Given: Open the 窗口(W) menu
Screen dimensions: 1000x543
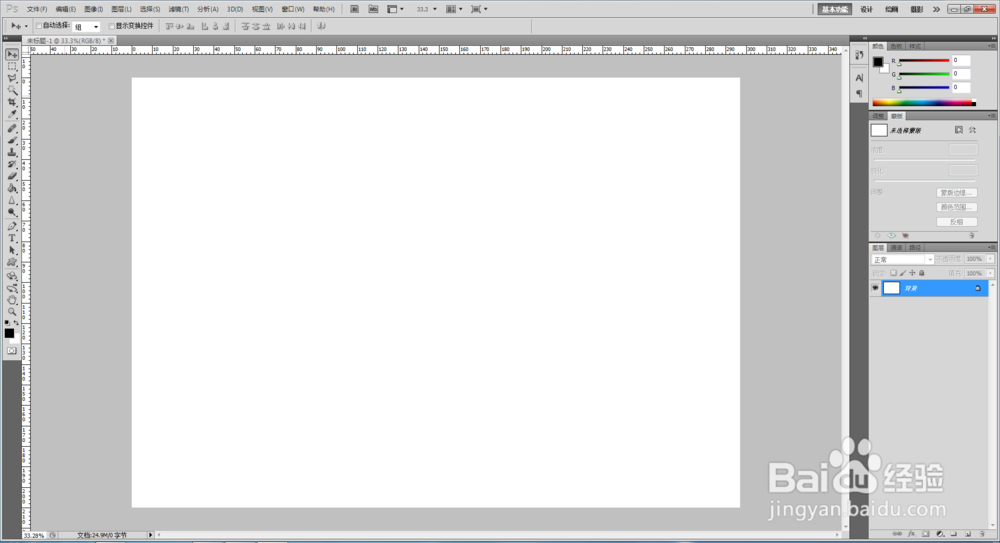Looking at the screenshot, I should (x=293, y=10).
